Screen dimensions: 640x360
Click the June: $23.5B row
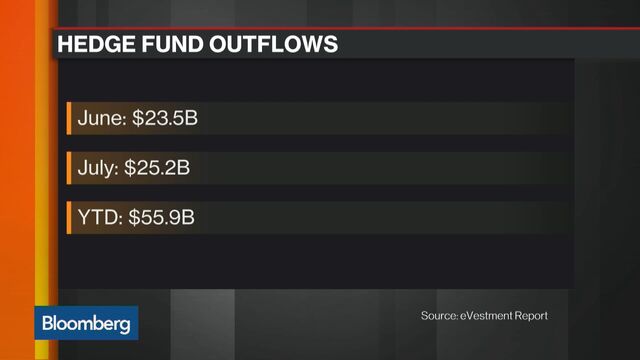click(x=318, y=118)
